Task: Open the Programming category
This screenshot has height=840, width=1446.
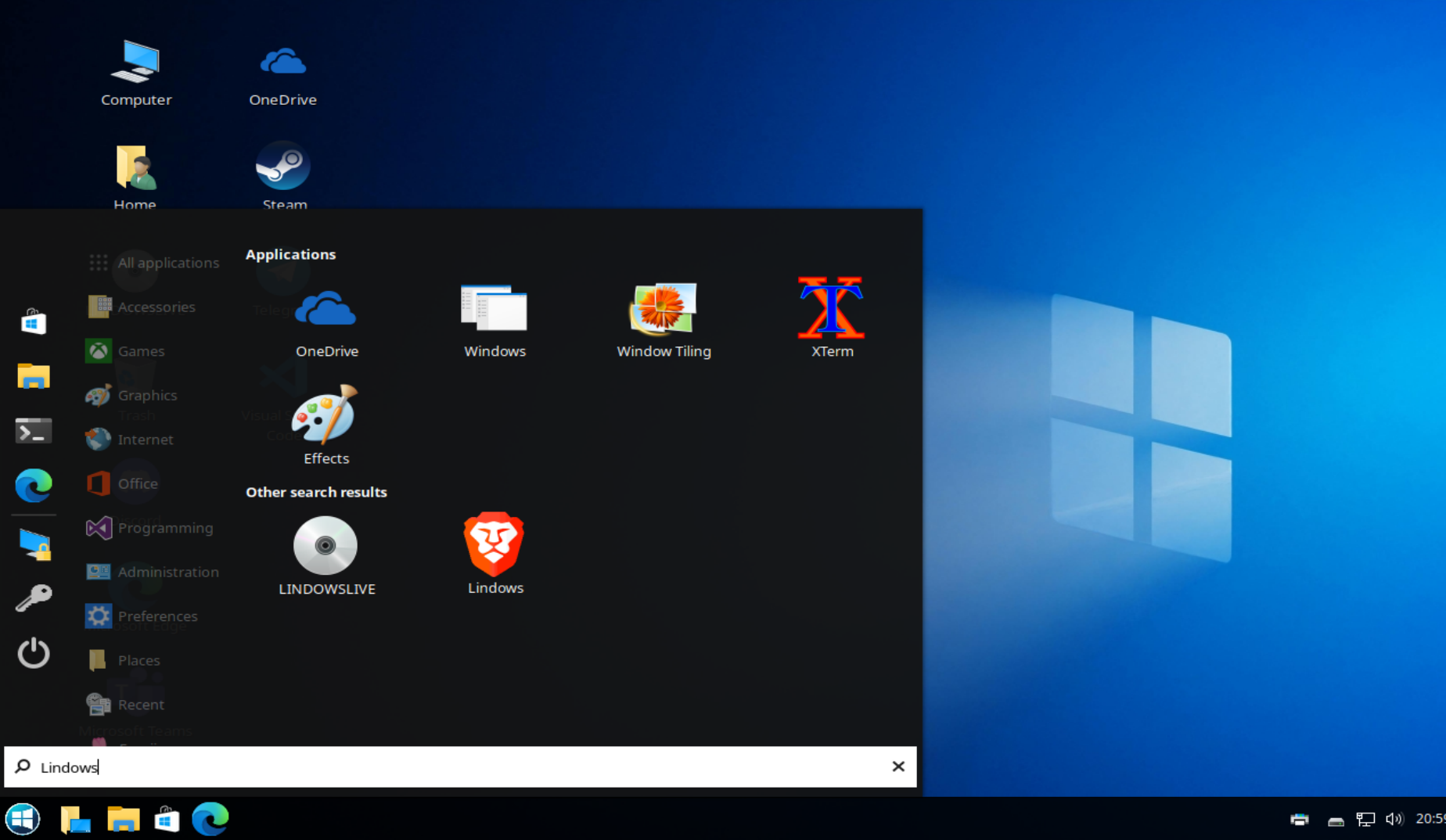Action: pyautogui.click(x=150, y=528)
